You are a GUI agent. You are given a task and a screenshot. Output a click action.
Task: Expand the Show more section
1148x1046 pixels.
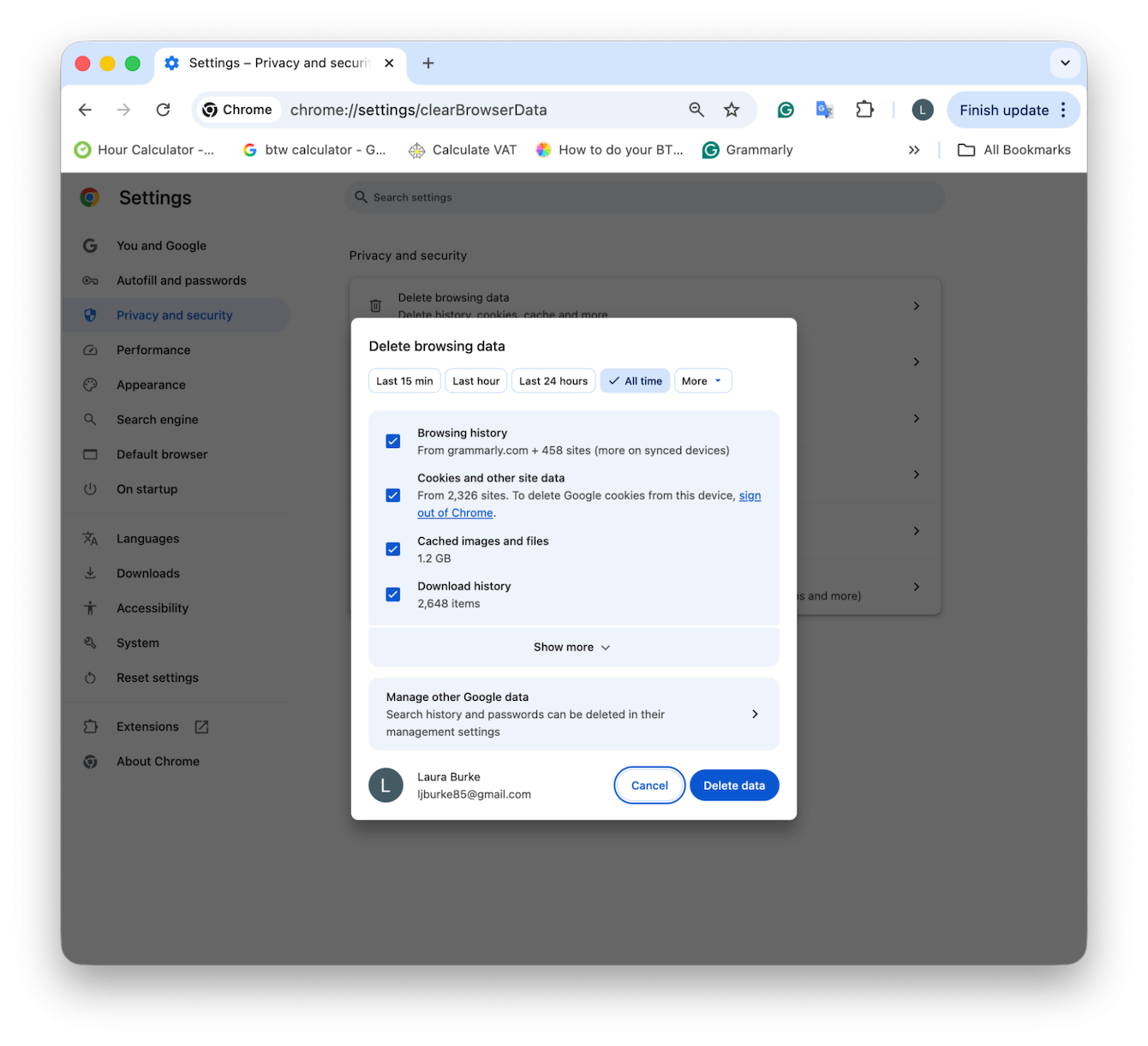(x=572, y=647)
